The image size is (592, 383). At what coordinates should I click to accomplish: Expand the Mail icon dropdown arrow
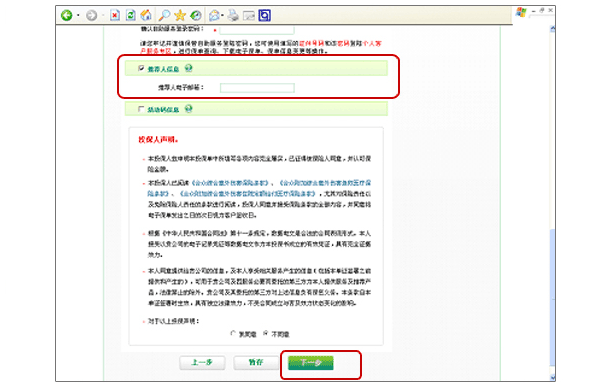[223, 15]
